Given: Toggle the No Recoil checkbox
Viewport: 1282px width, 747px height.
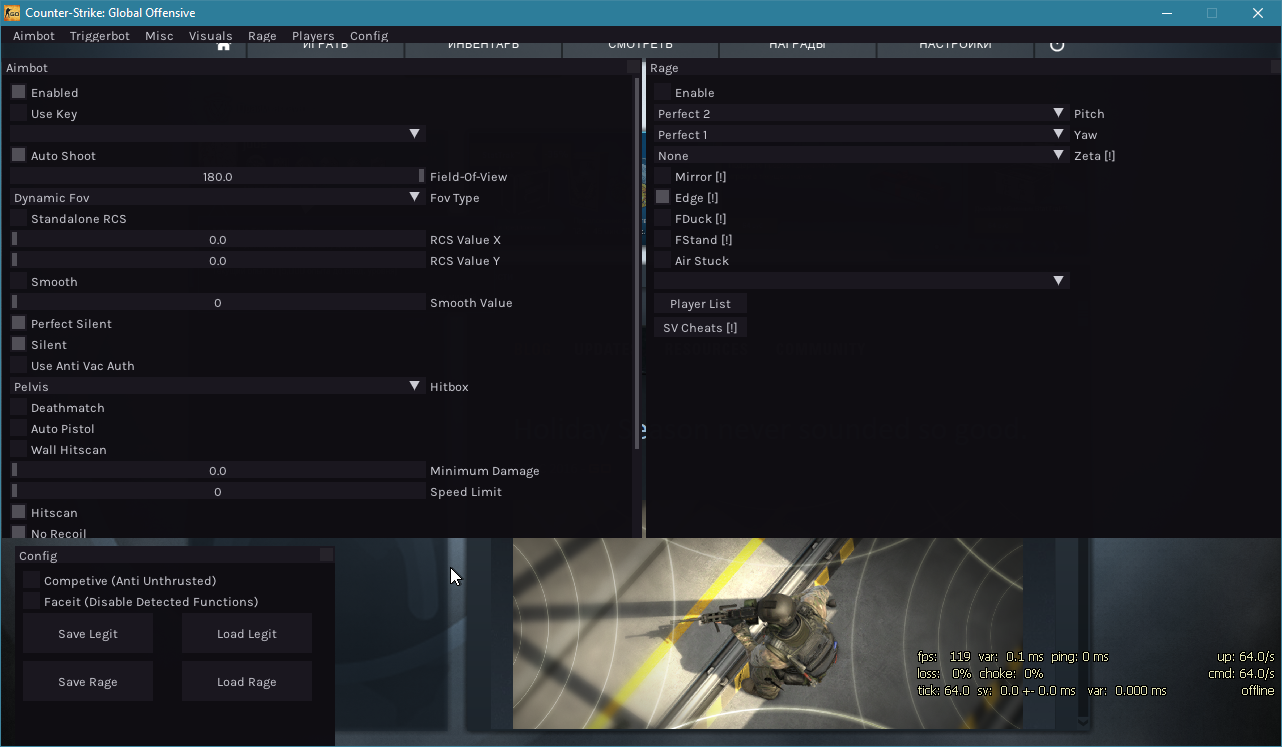Looking at the screenshot, I should pos(18,533).
